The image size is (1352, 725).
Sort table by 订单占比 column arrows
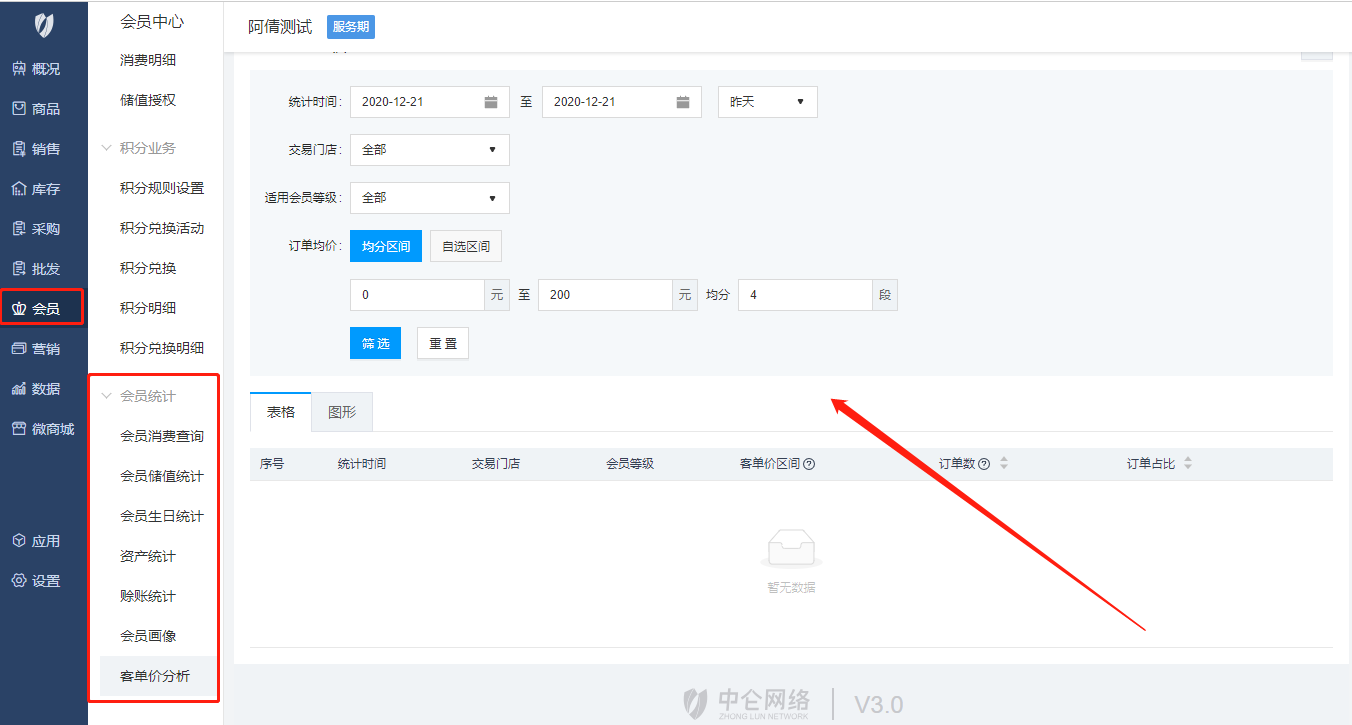1188,464
